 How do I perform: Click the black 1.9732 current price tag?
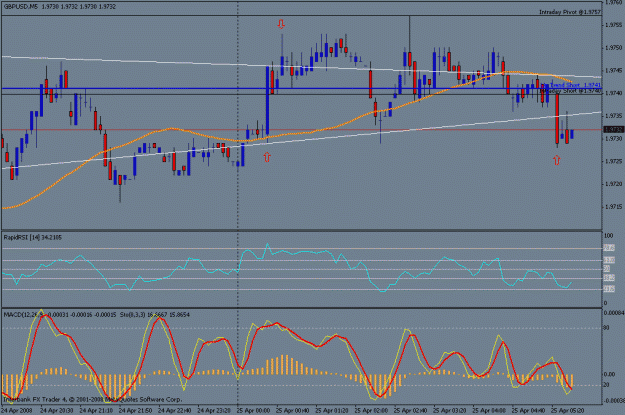[613, 130]
